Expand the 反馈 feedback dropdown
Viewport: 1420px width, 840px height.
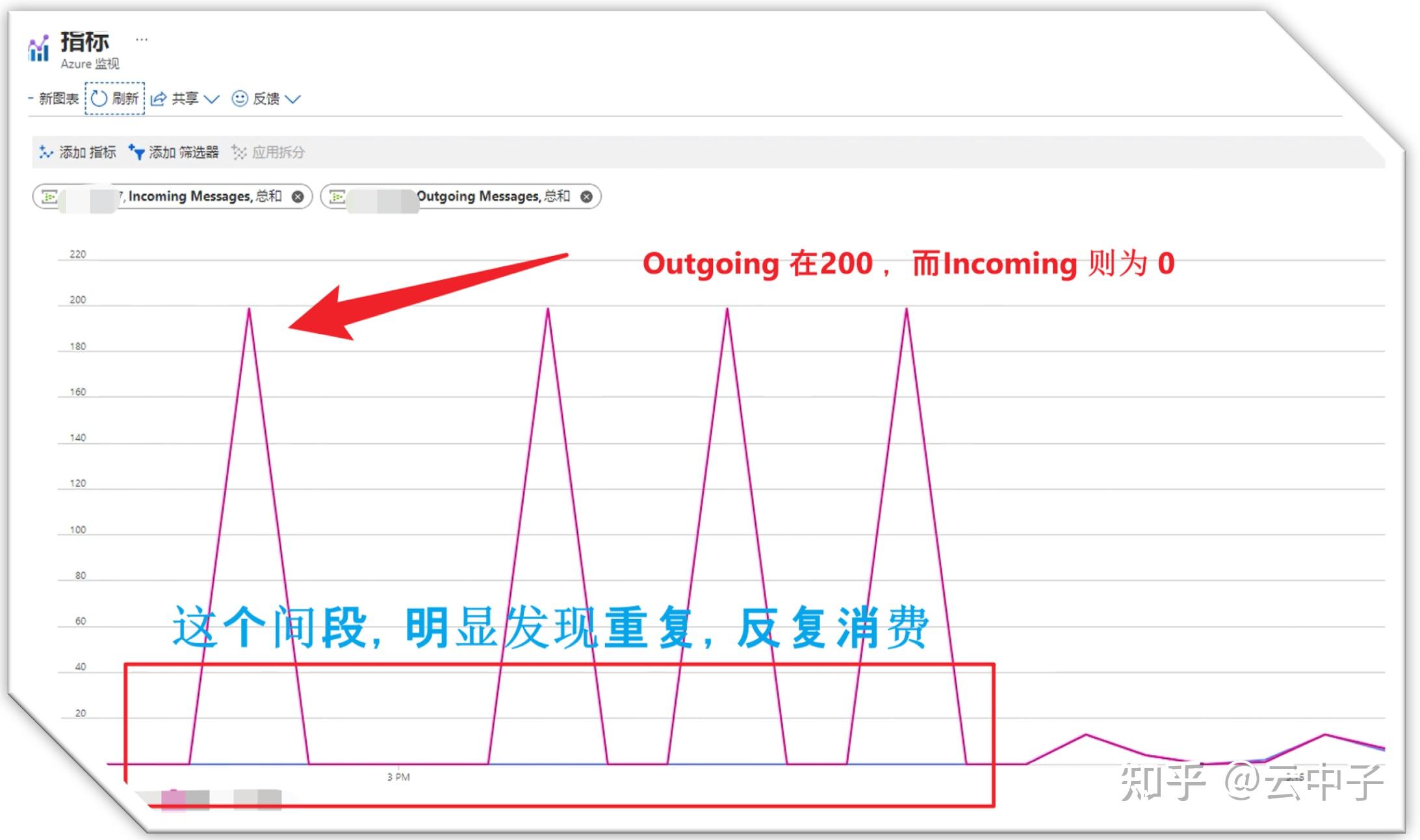click(x=294, y=99)
